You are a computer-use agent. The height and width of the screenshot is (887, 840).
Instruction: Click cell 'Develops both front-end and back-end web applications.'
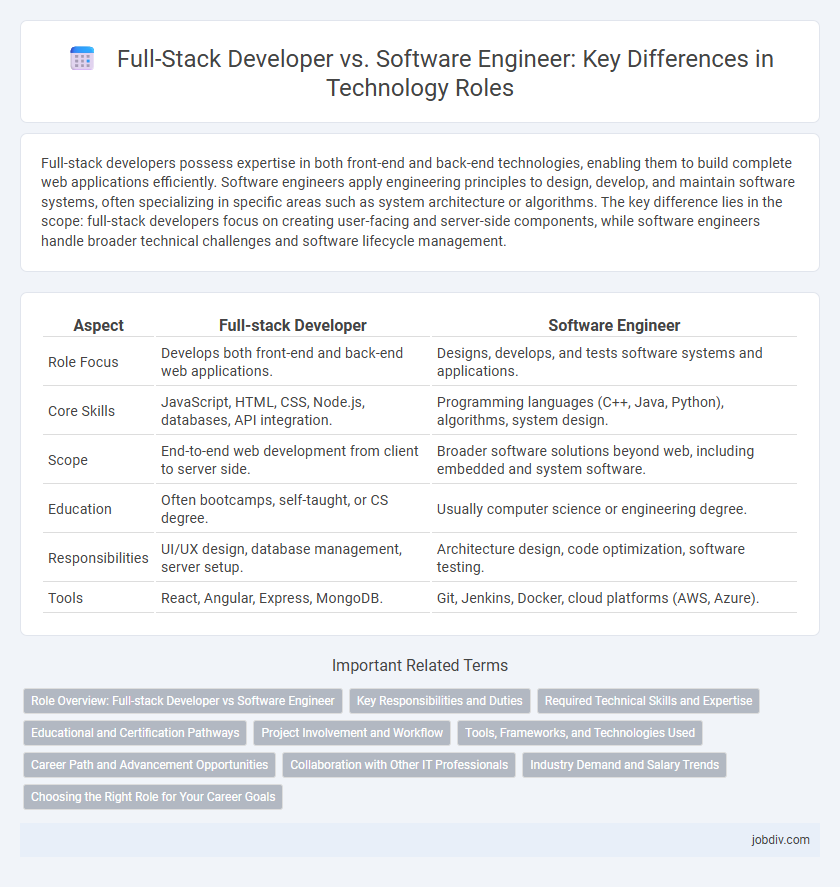(x=292, y=362)
